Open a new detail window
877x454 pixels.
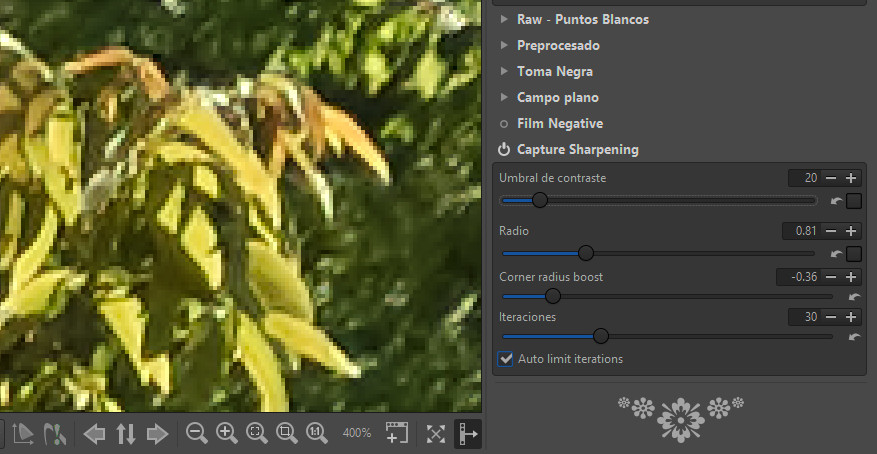pos(397,433)
